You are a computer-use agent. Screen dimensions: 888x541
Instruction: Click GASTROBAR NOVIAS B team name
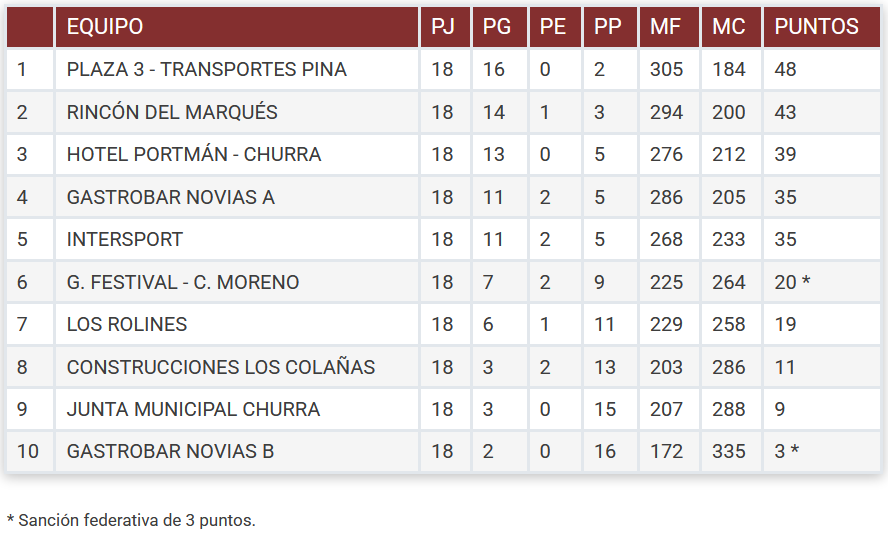pos(170,452)
